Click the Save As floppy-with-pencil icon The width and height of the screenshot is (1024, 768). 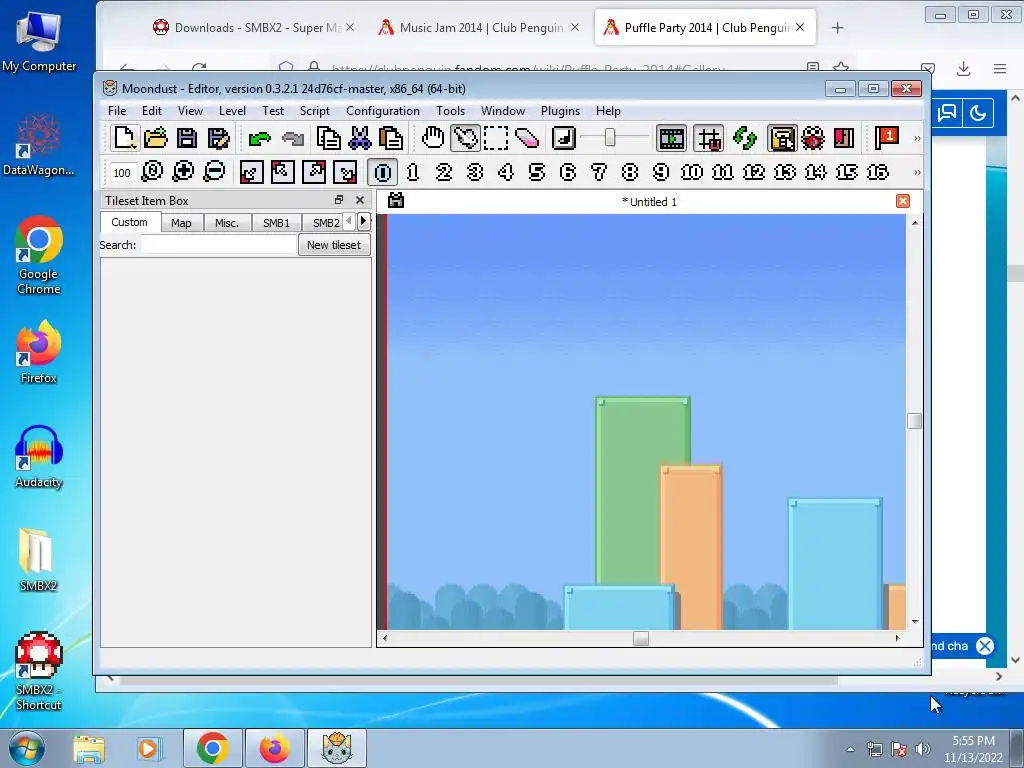[x=218, y=138]
